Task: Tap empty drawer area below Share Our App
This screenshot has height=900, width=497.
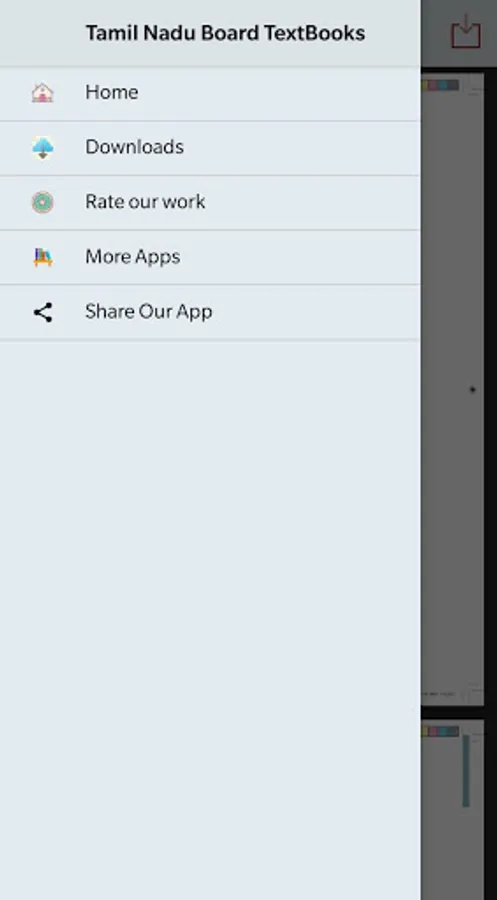Action: pos(210,620)
